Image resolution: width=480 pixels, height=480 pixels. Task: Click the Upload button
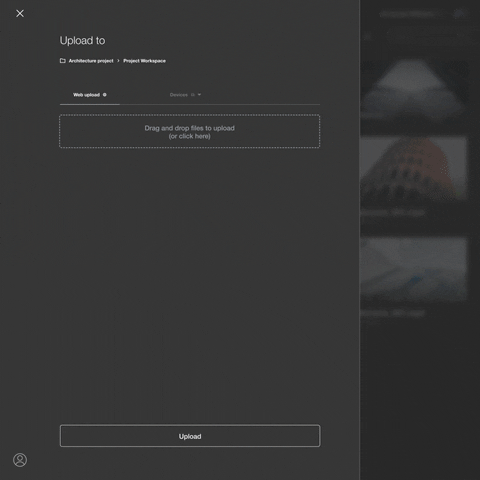tap(190, 436)
